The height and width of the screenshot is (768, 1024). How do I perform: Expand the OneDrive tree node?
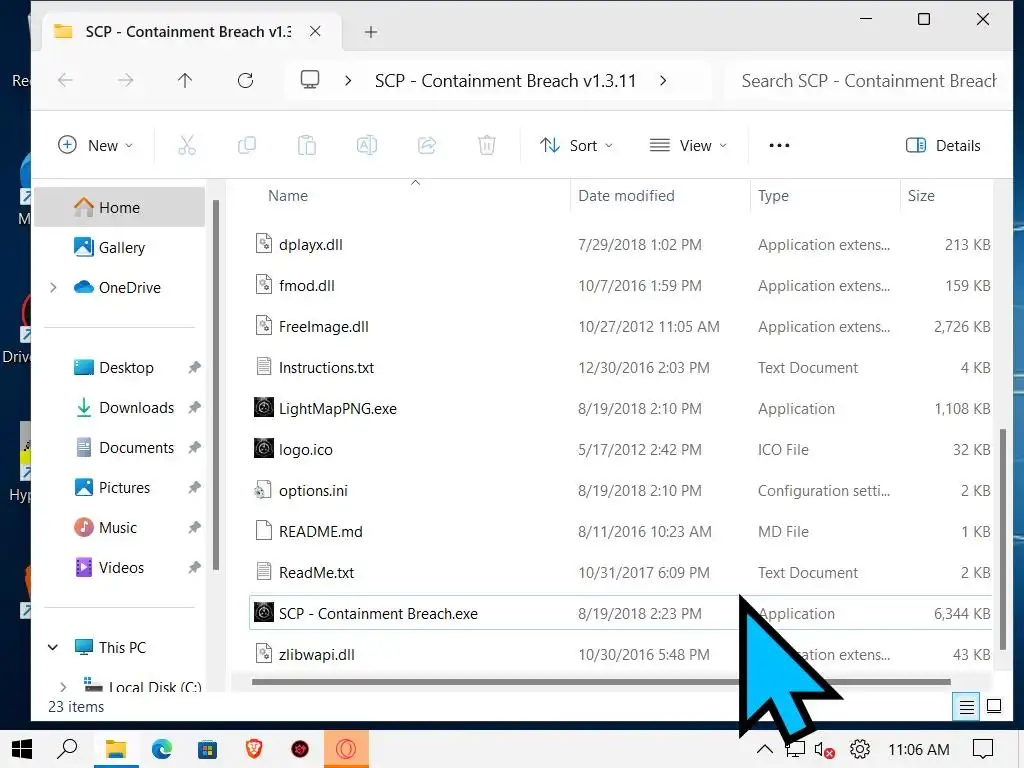pos(54,287)
